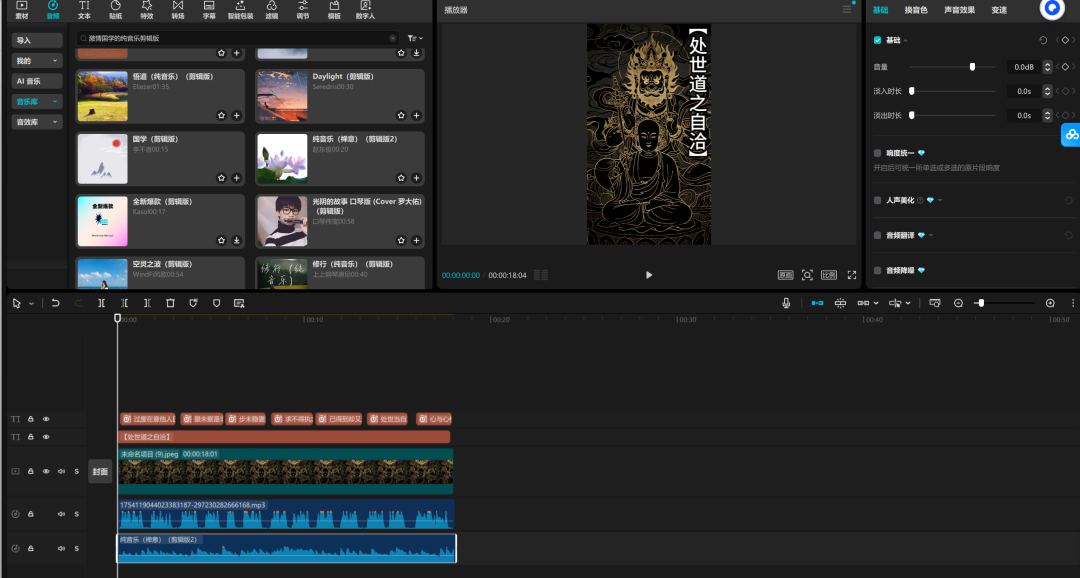Viewport: 1080px width, 578px height.
Task: Add a keyframe for 音量
Action: [x=1065, y=67]
